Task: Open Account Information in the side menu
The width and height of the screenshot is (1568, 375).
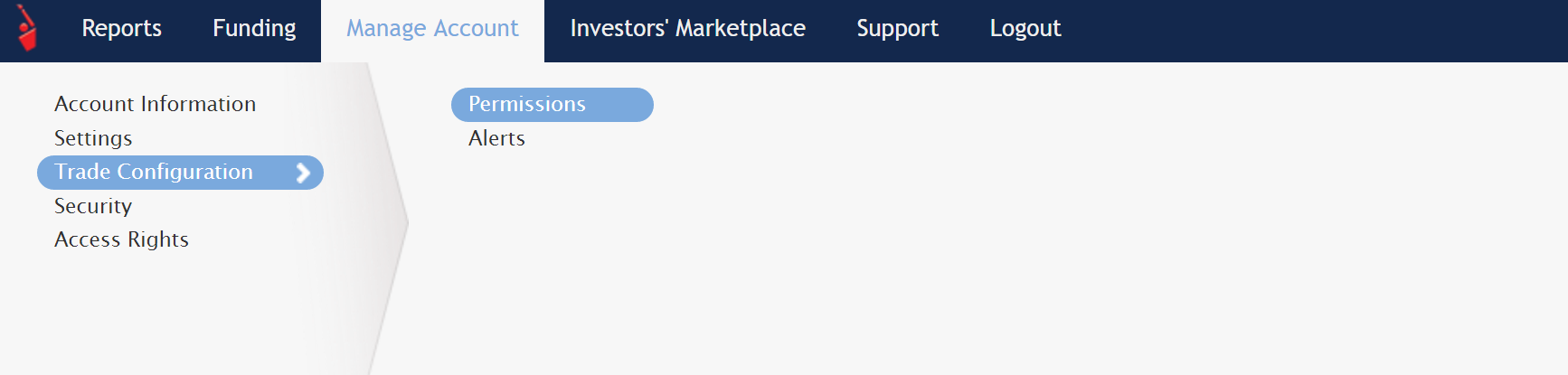Action: click(x=155, y=104)
